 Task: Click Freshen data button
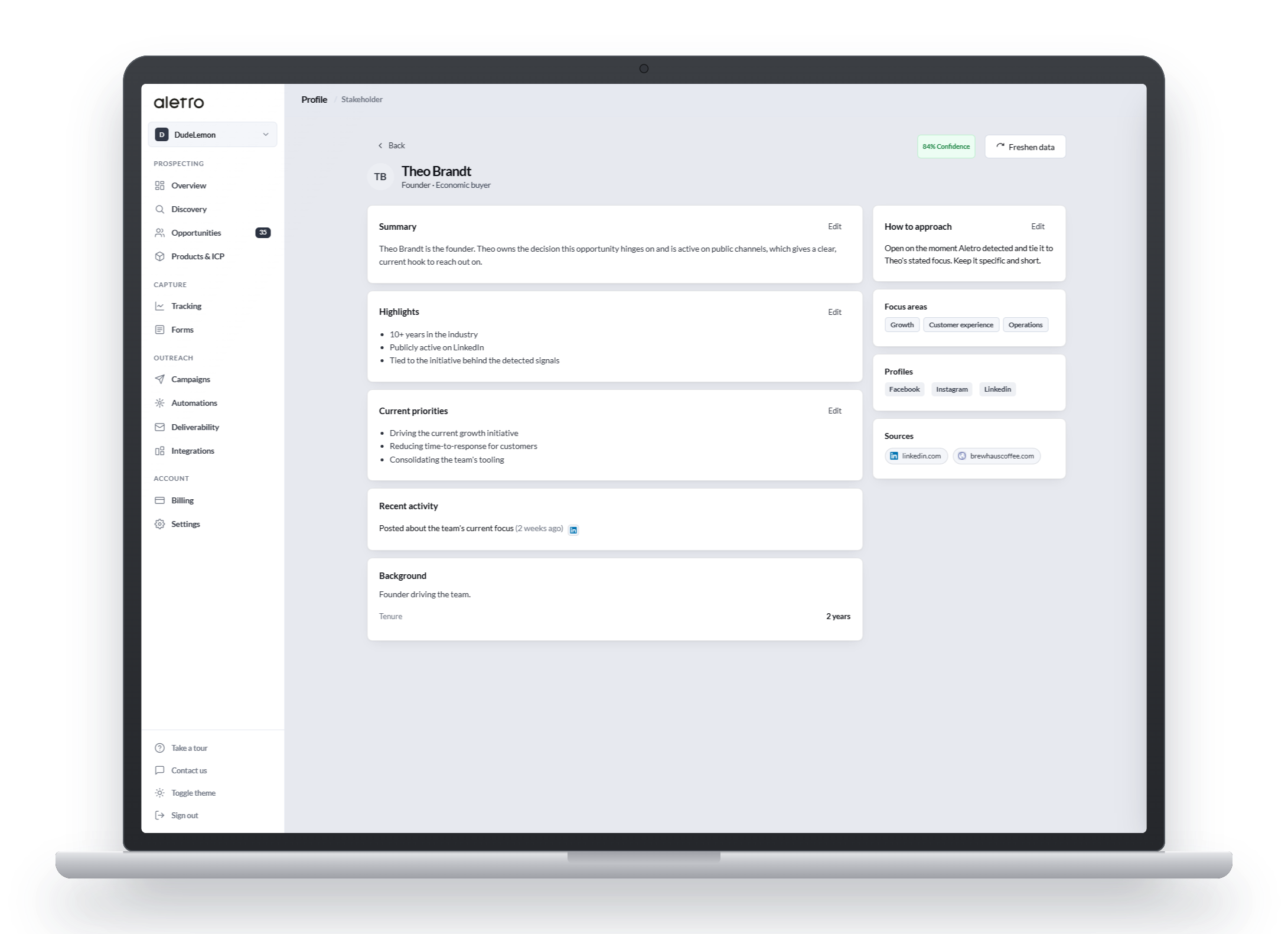coord(1025,147)
